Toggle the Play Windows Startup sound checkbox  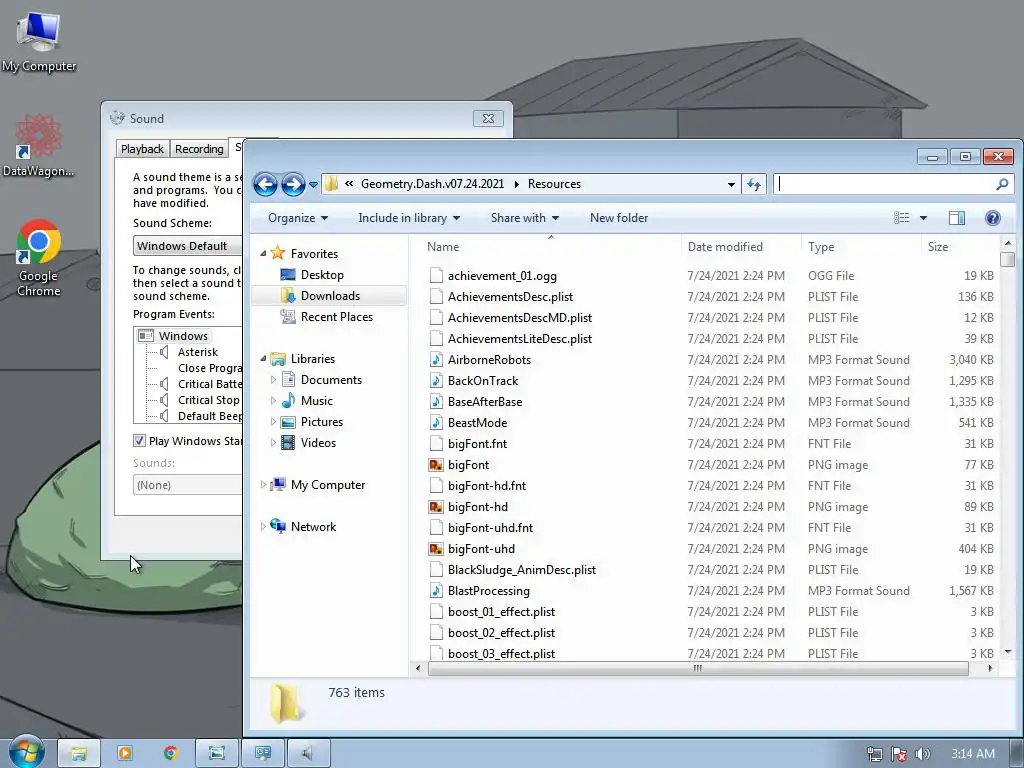point(139,441)
